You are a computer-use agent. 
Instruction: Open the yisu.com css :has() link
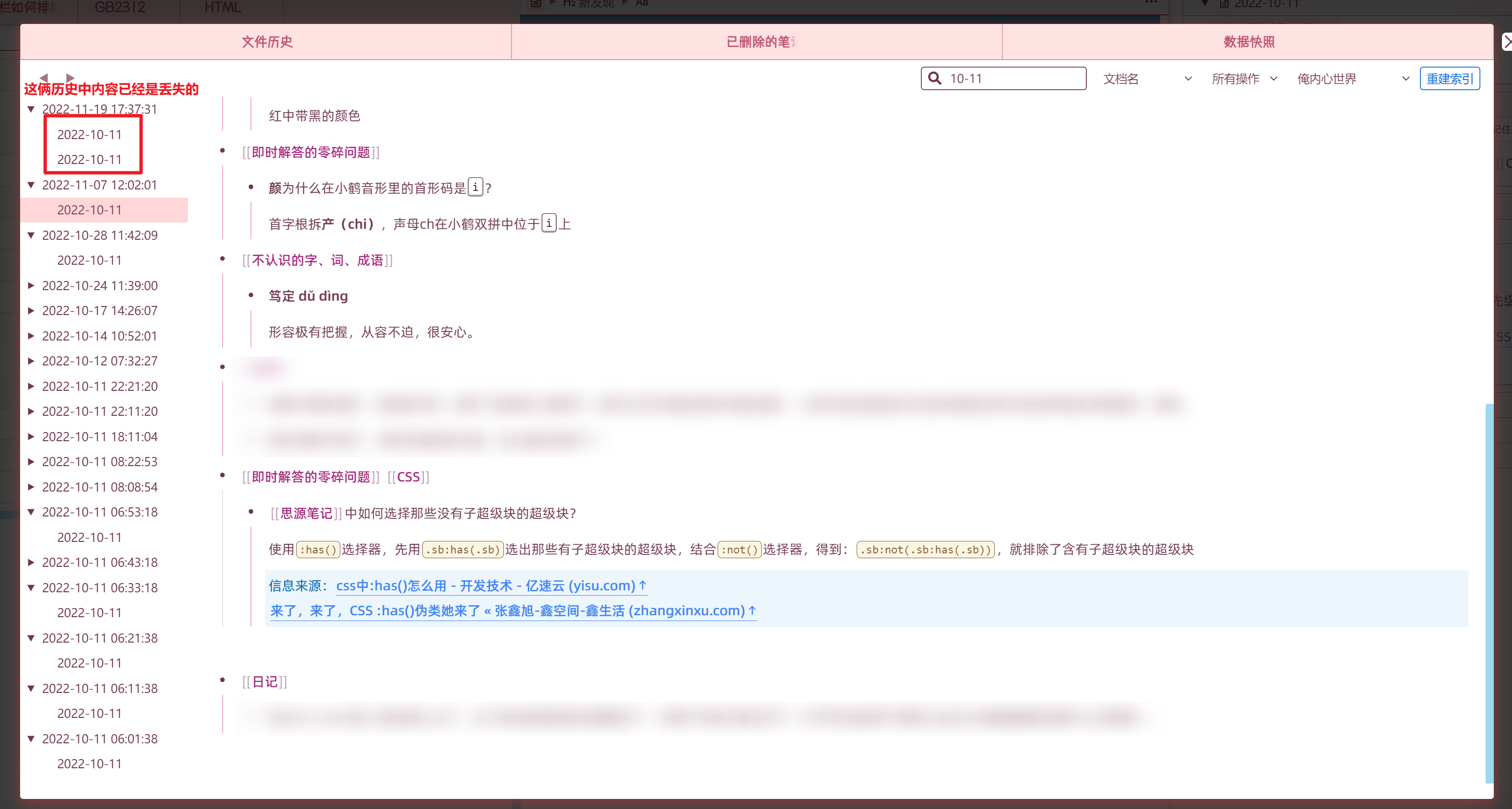(x=491, y=586)
